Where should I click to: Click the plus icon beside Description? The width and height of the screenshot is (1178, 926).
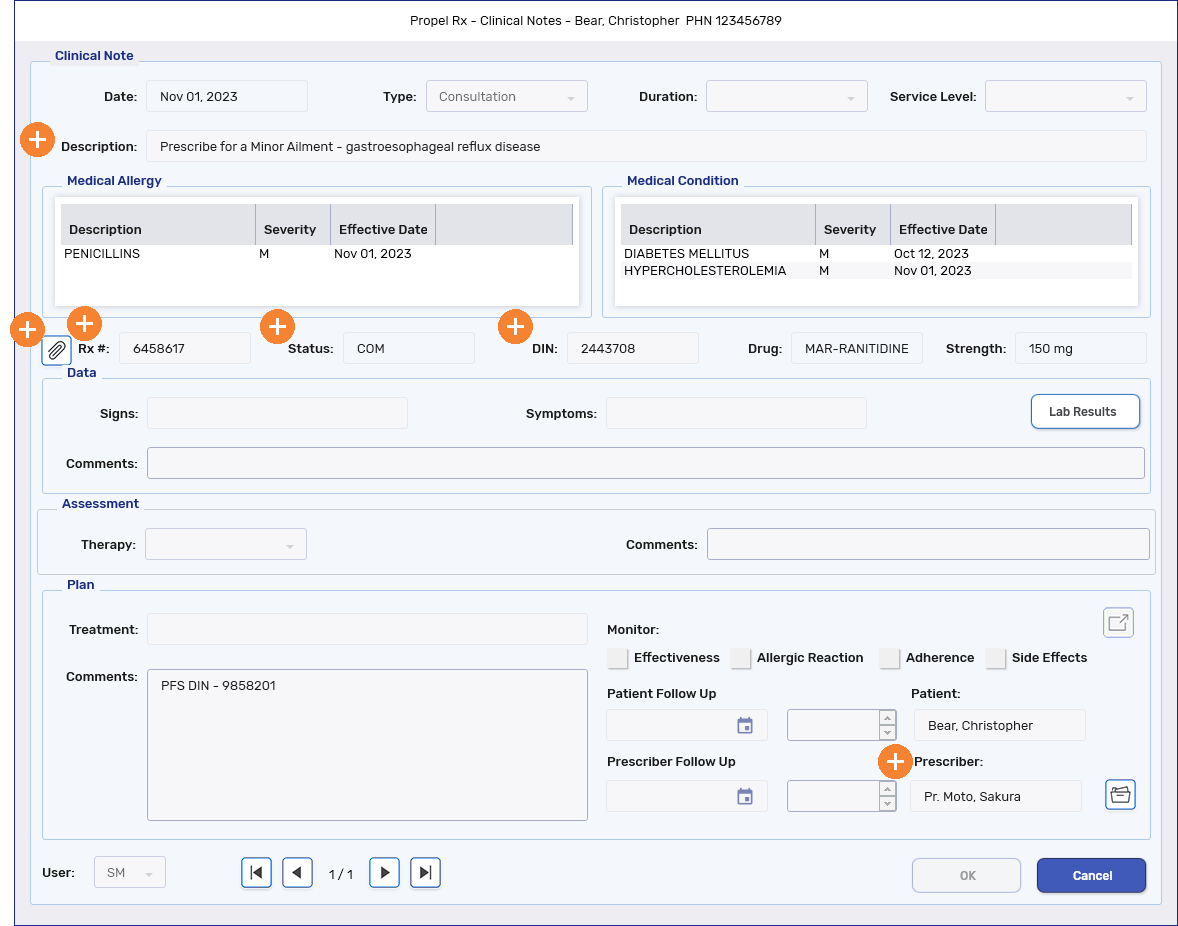[37, 140]
